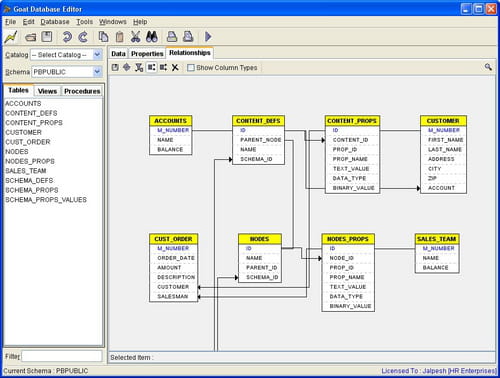Click the redo arrow icon
Image resolution: width=500 pixels, height=378 pixels.
point(83,37)
